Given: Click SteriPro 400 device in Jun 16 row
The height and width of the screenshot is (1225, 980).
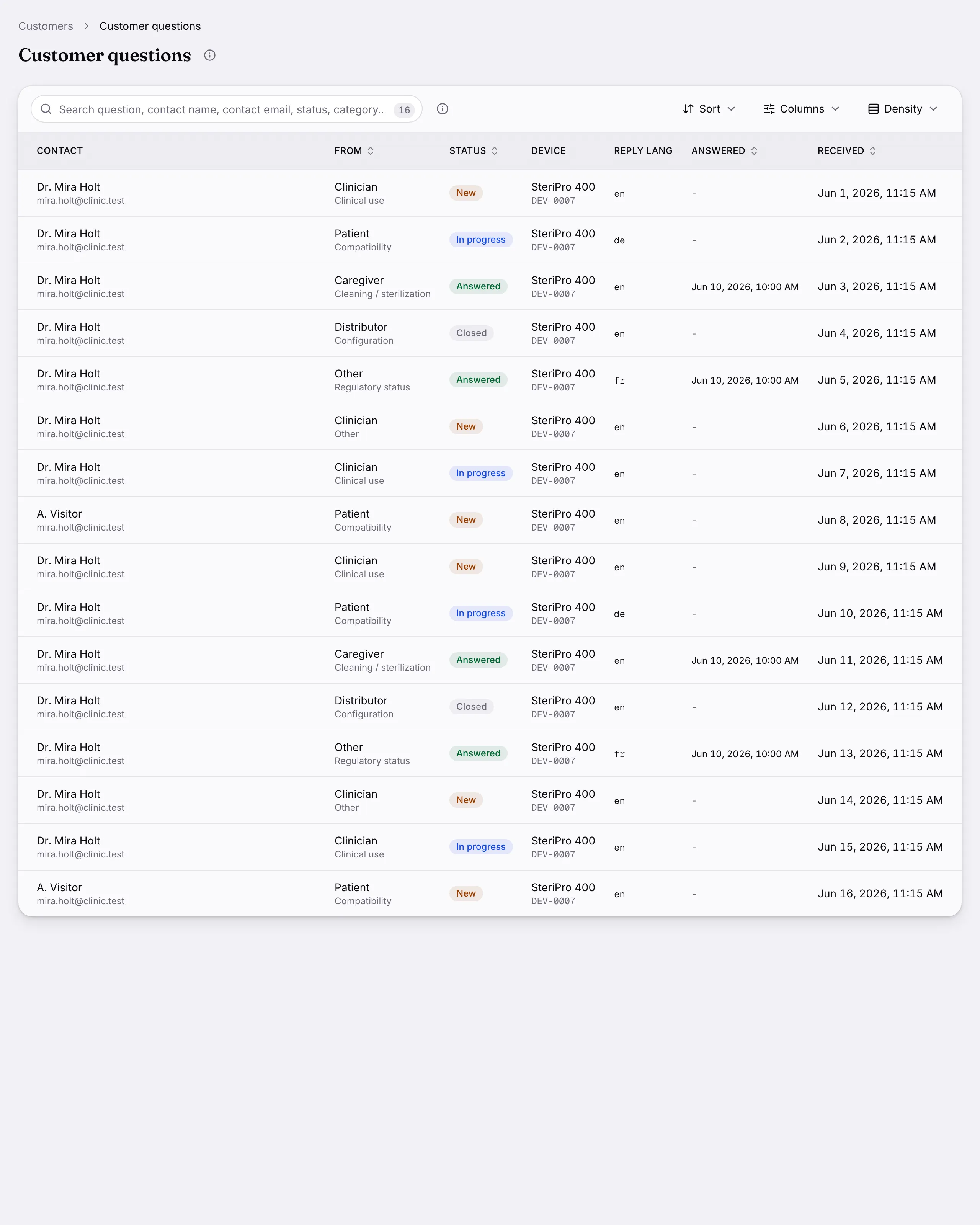Looking at the screenshot, I should 563,887.
